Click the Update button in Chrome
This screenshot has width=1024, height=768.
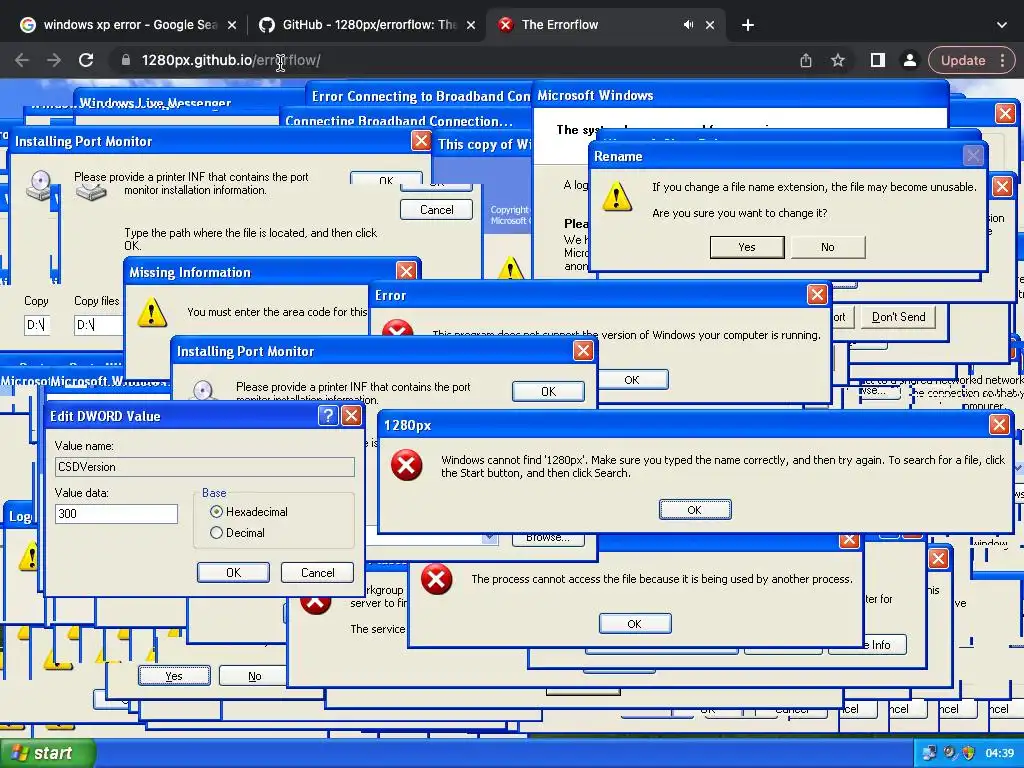point(963,60)
